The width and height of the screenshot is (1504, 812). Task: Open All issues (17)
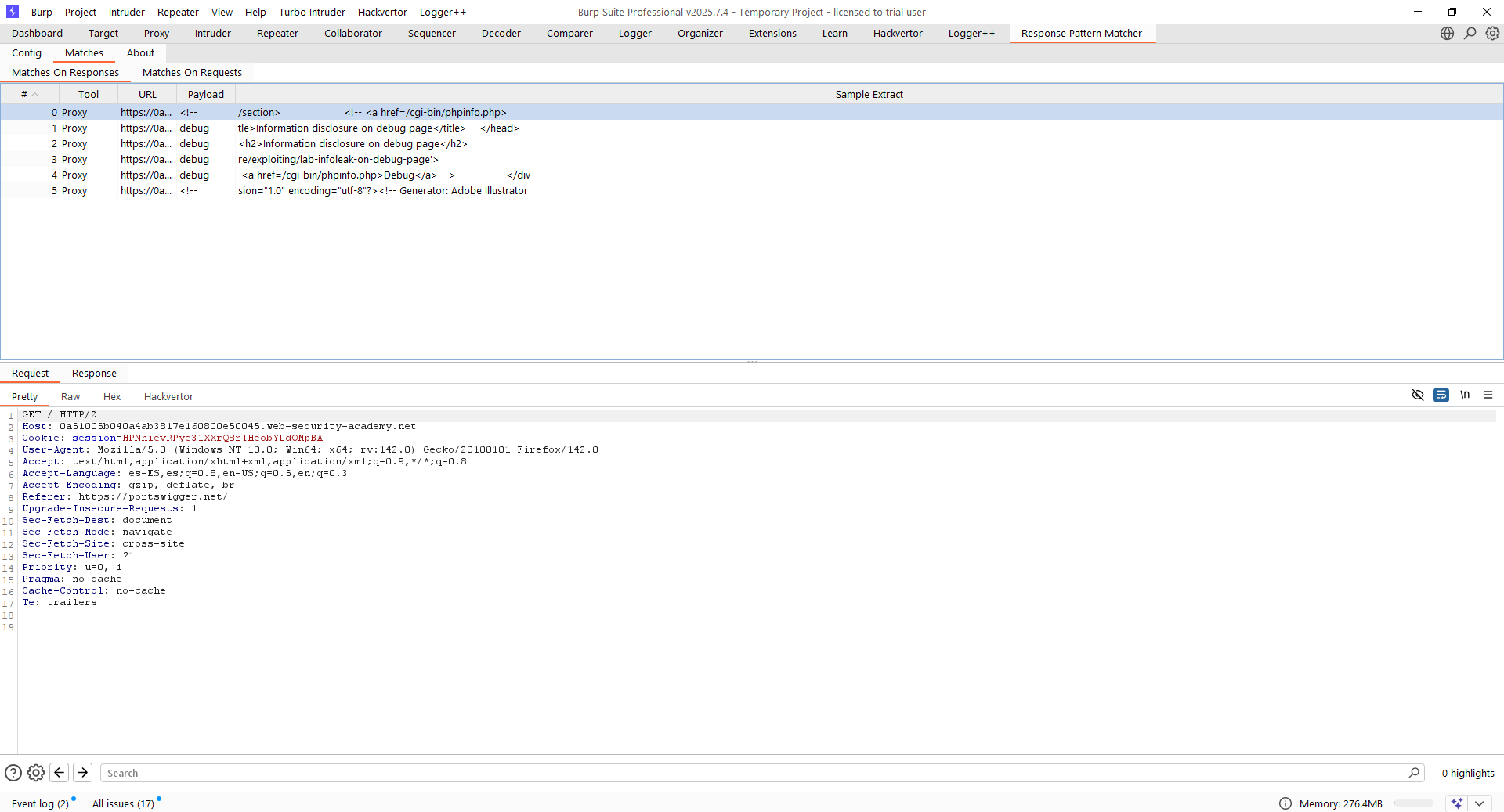[x=123, y=803]
